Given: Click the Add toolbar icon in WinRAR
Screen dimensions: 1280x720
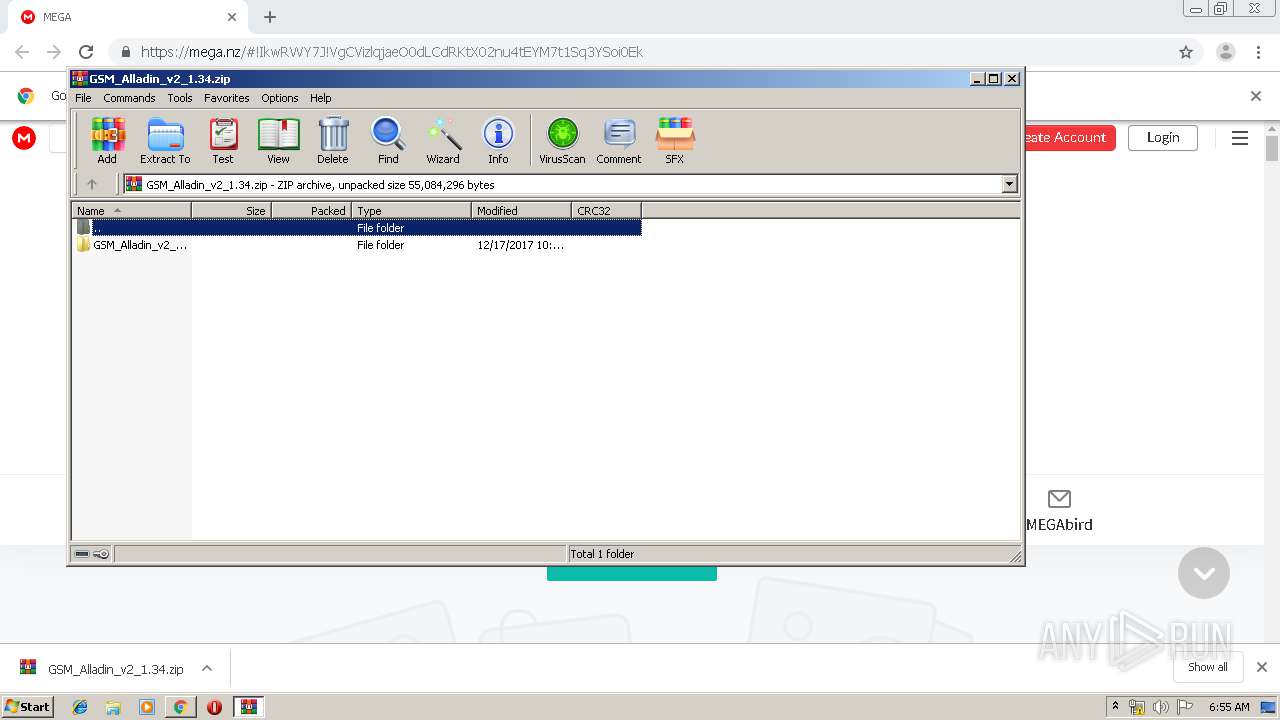Looking at the screenshot, I should click(107, 140).
